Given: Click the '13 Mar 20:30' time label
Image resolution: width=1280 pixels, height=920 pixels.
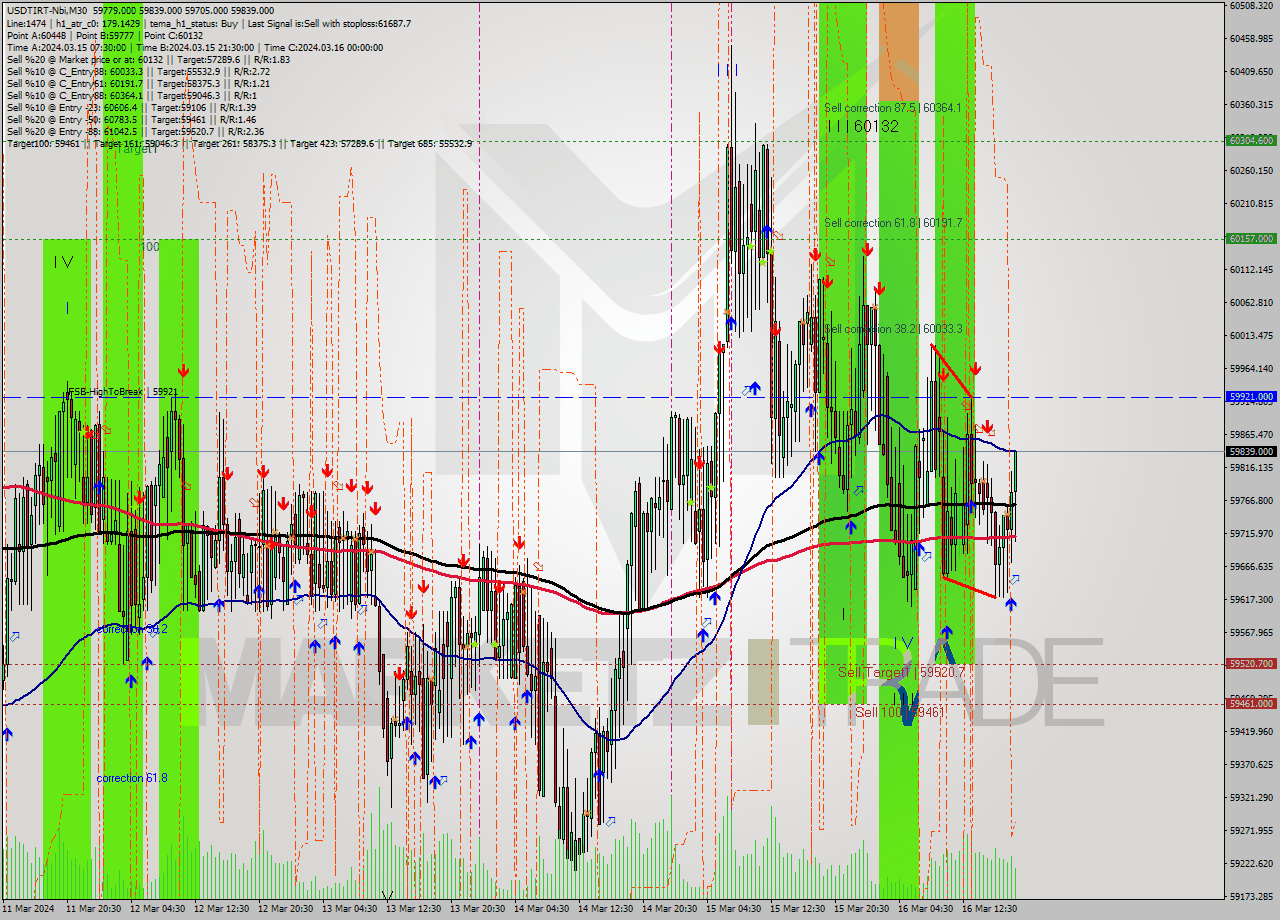Looking at the screenshot, I should tap(478, 909).
